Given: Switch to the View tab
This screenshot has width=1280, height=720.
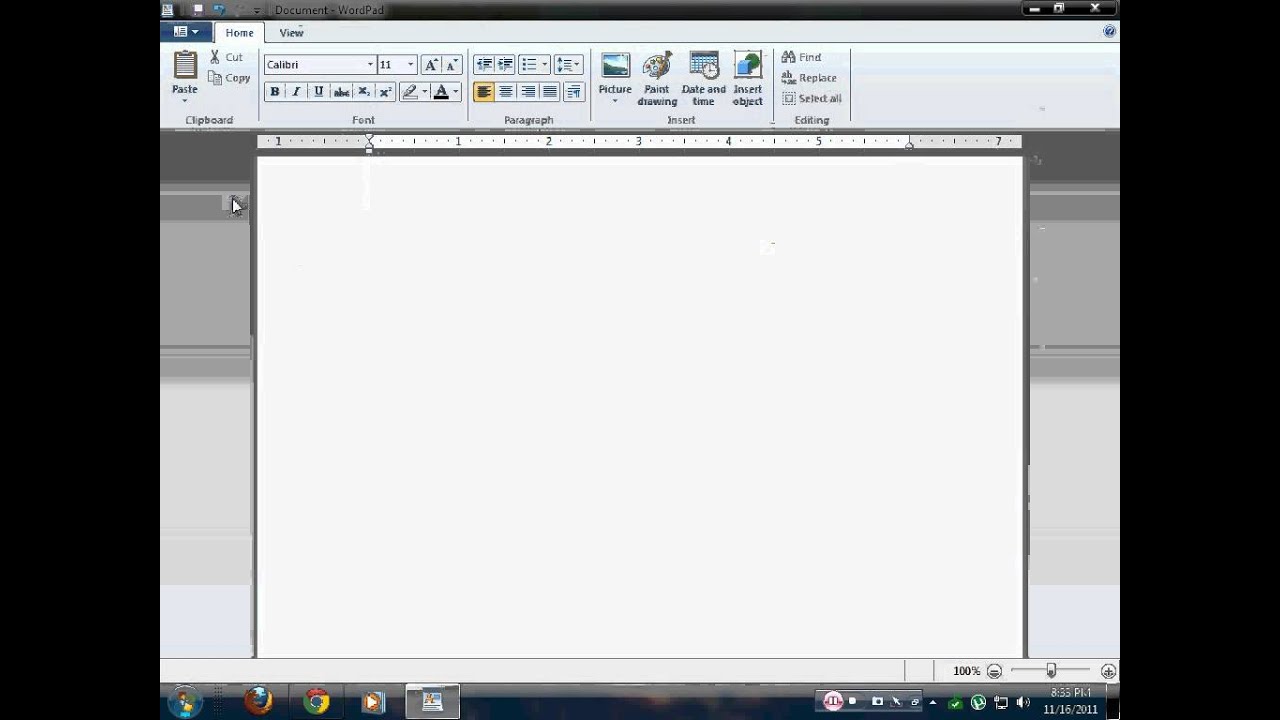Looking at the screenshot, I should 291,33.
